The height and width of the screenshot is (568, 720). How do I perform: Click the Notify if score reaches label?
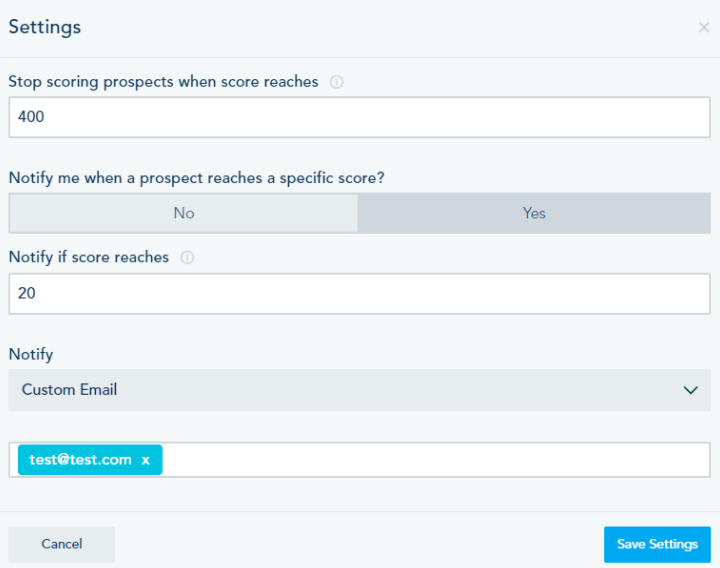89,257
